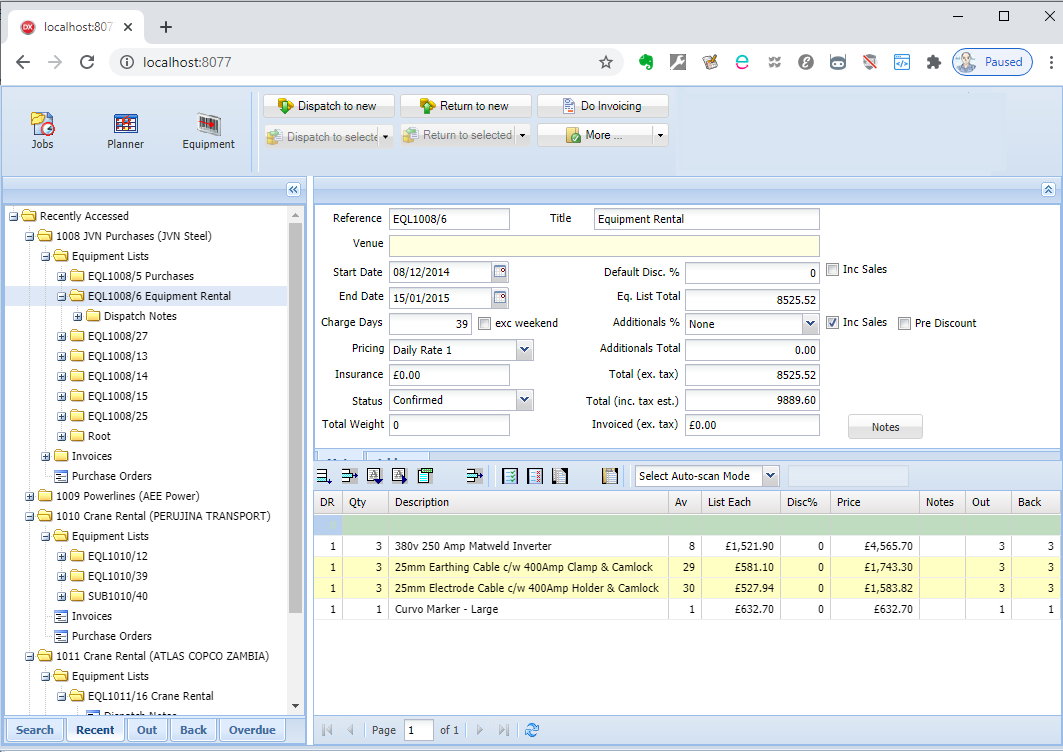This screenshot has height=752, width=1063.
Task: Open the Pricing dropdown
Action: tap(525, 350)
